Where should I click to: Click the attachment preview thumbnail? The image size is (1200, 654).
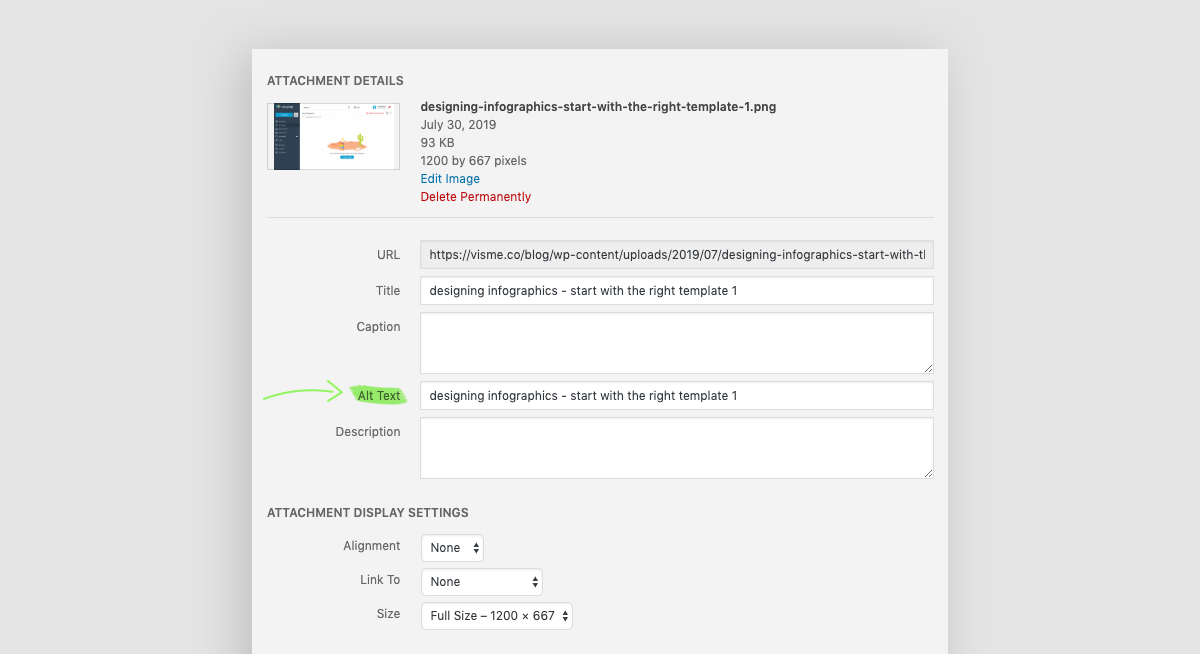point(333,136)
